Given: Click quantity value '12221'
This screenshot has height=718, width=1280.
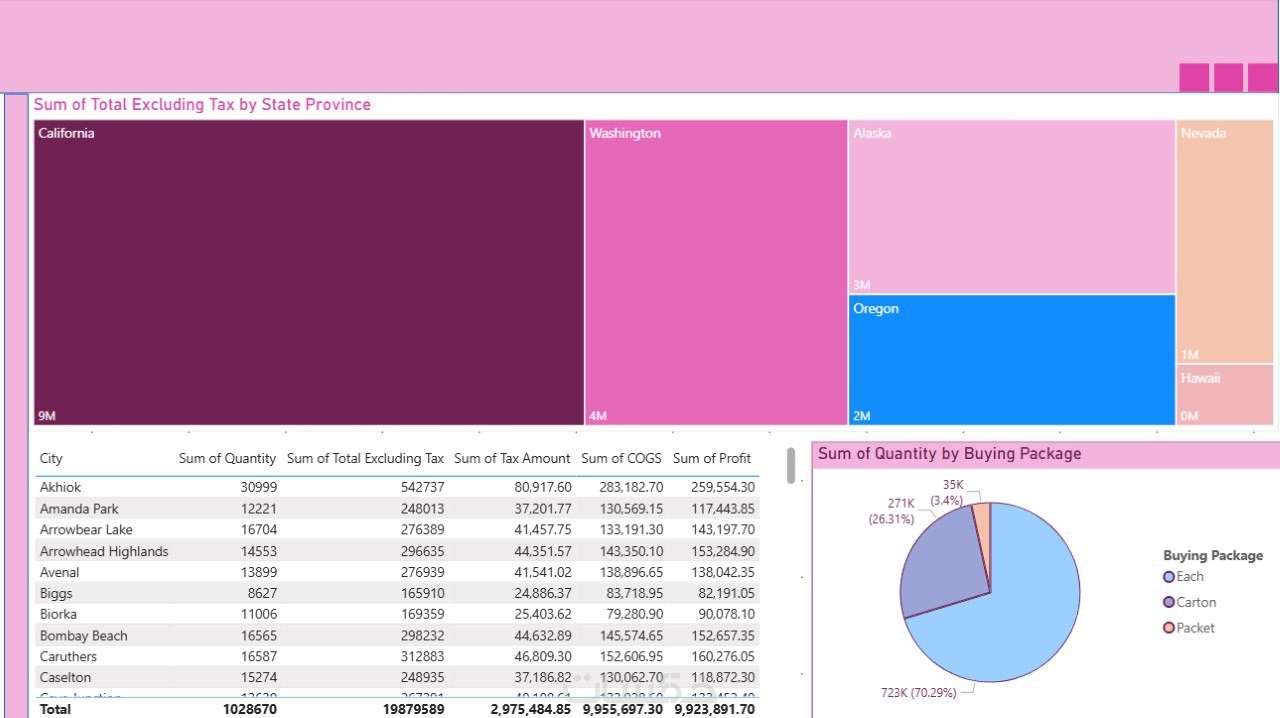Looking at the screenshot, I should pyautogui.click(x=257, y=509).
